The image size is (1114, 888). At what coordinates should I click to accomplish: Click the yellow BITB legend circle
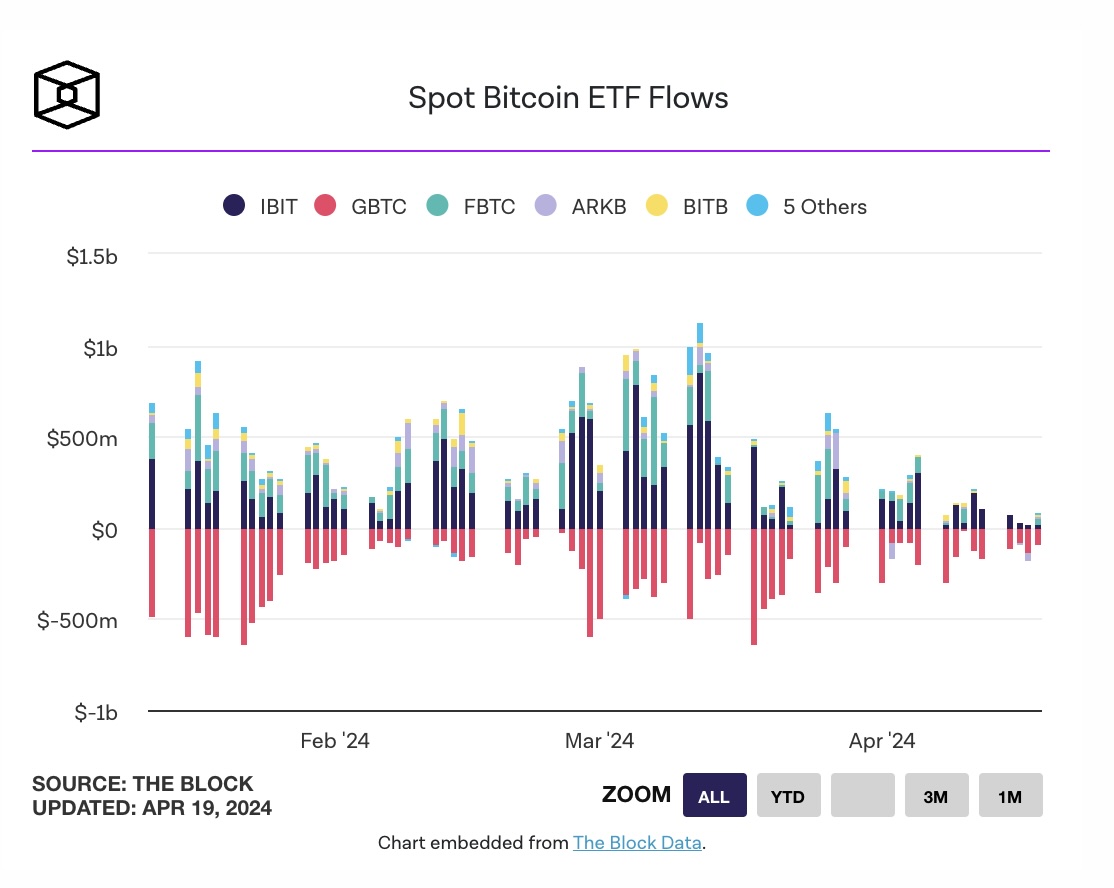tap(656, 205)
